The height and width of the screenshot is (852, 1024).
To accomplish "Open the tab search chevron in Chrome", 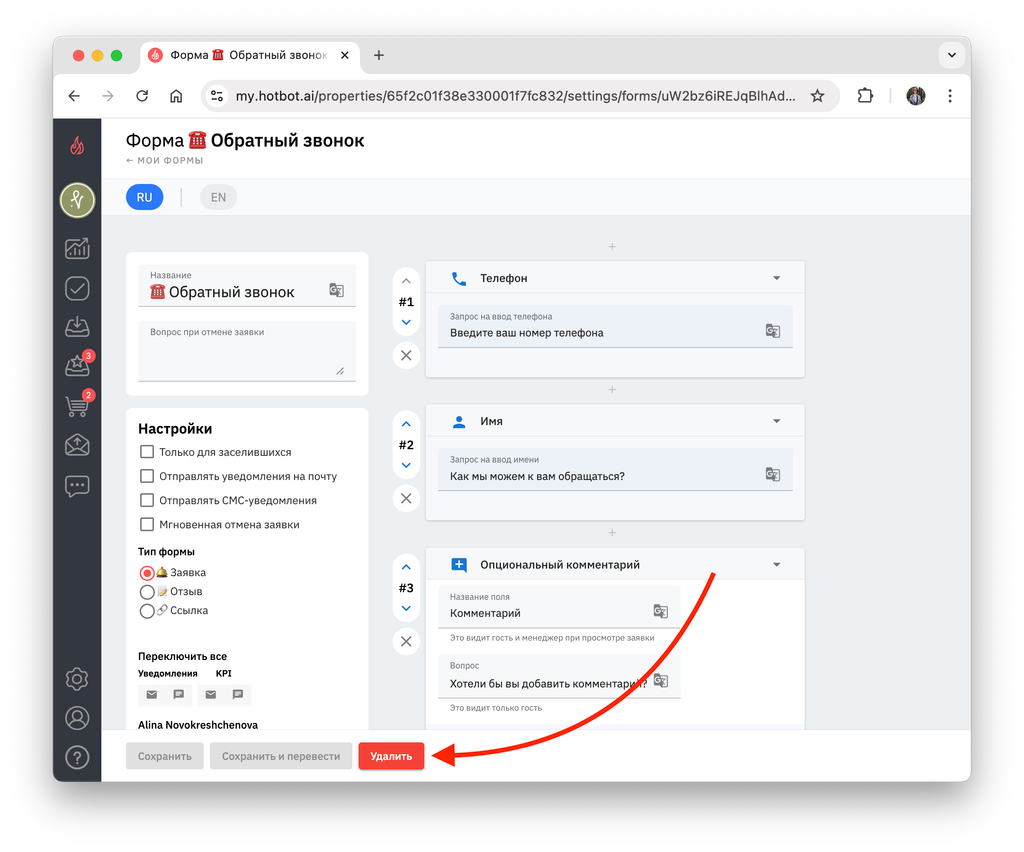I will coord(952,55).
